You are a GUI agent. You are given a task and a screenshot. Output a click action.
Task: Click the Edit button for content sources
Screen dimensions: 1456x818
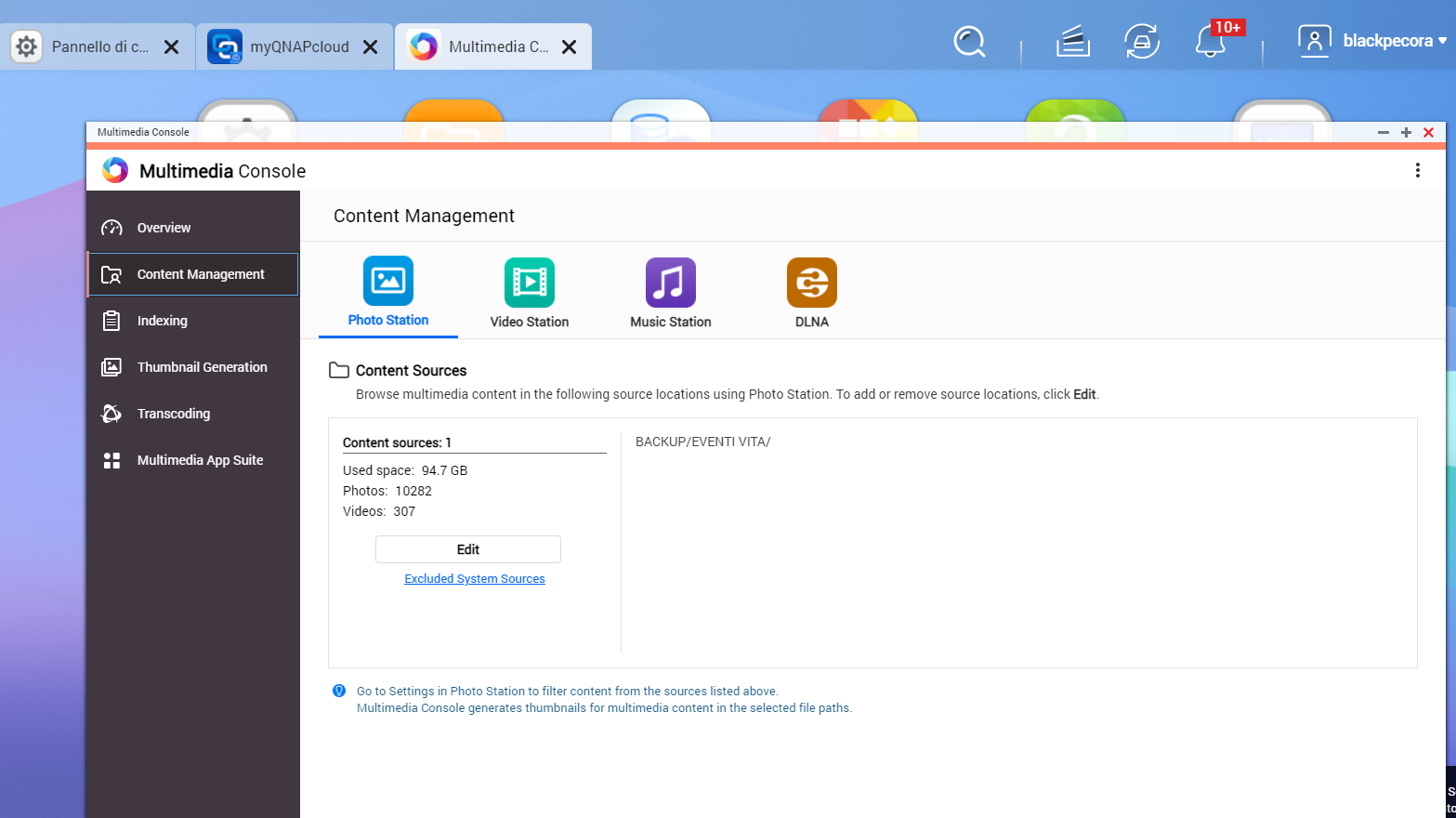[x=467, y=549]
